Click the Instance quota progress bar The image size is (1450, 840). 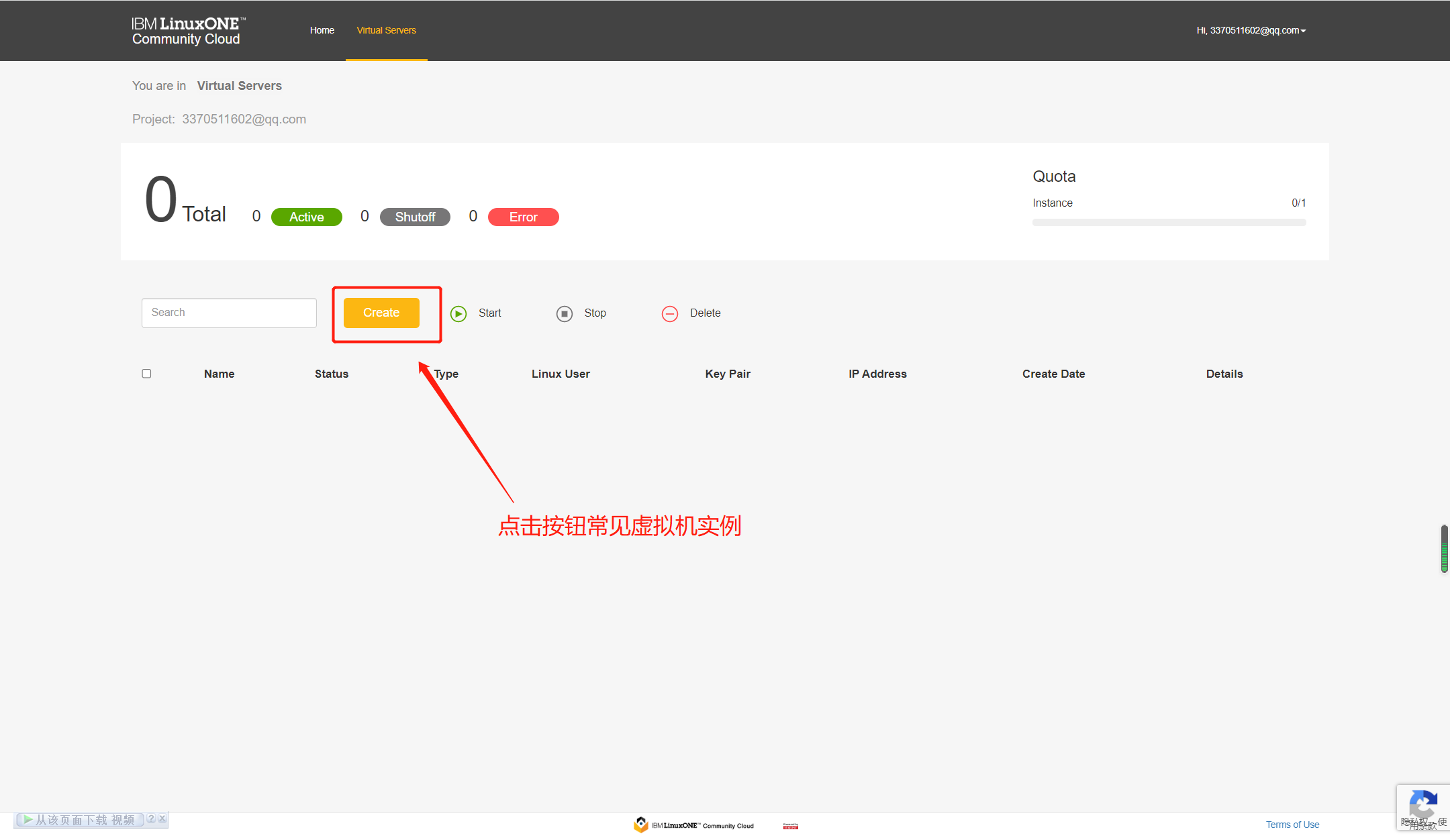click(x=1169, y=223)
